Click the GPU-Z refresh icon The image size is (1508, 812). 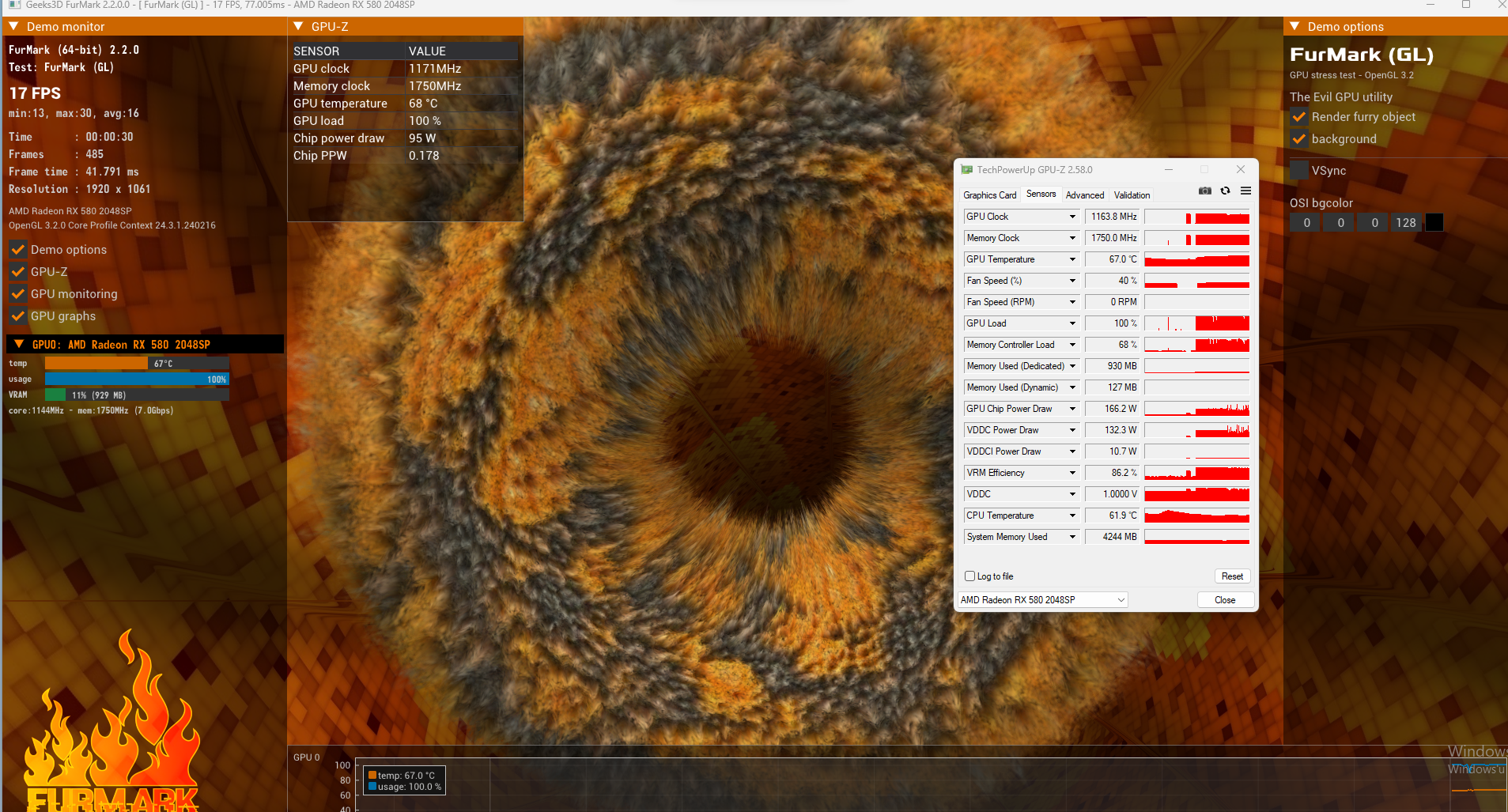pyautogui.click(x=1225, y=191)
